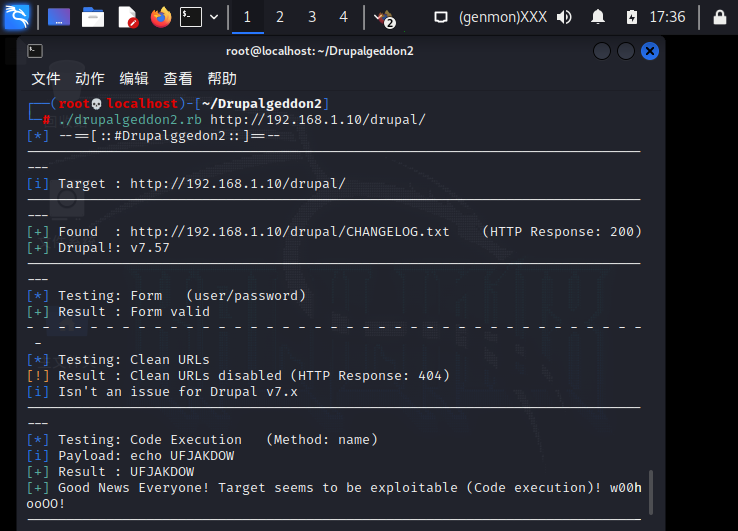Open the 查看 (View) menu

coord(178,79)
